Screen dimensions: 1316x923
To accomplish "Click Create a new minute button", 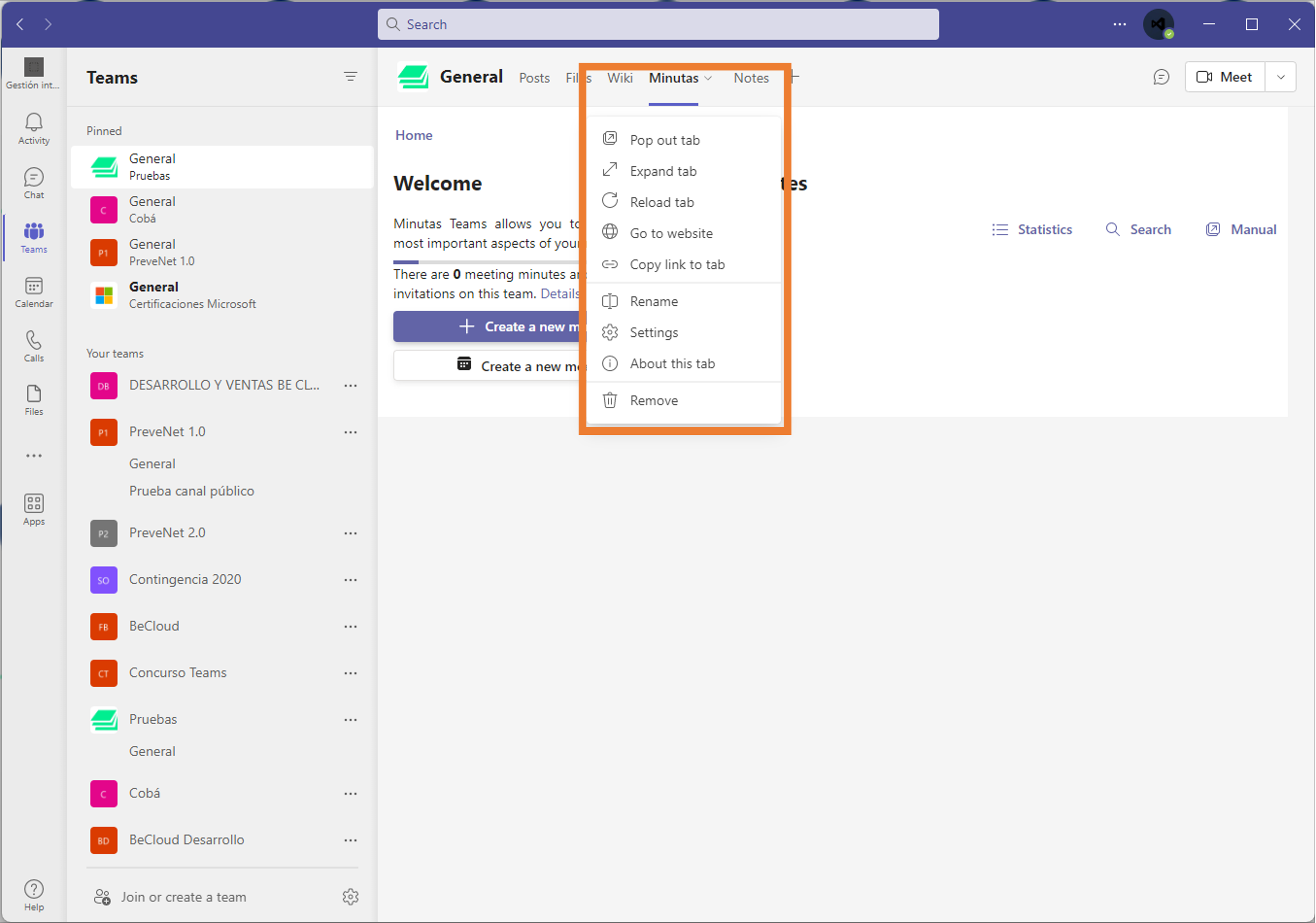I will click(486, 327).
